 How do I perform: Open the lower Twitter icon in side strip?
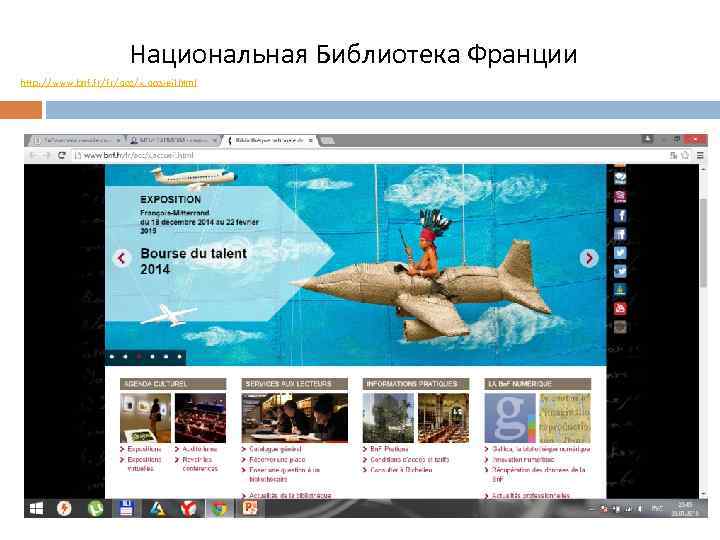620,271
